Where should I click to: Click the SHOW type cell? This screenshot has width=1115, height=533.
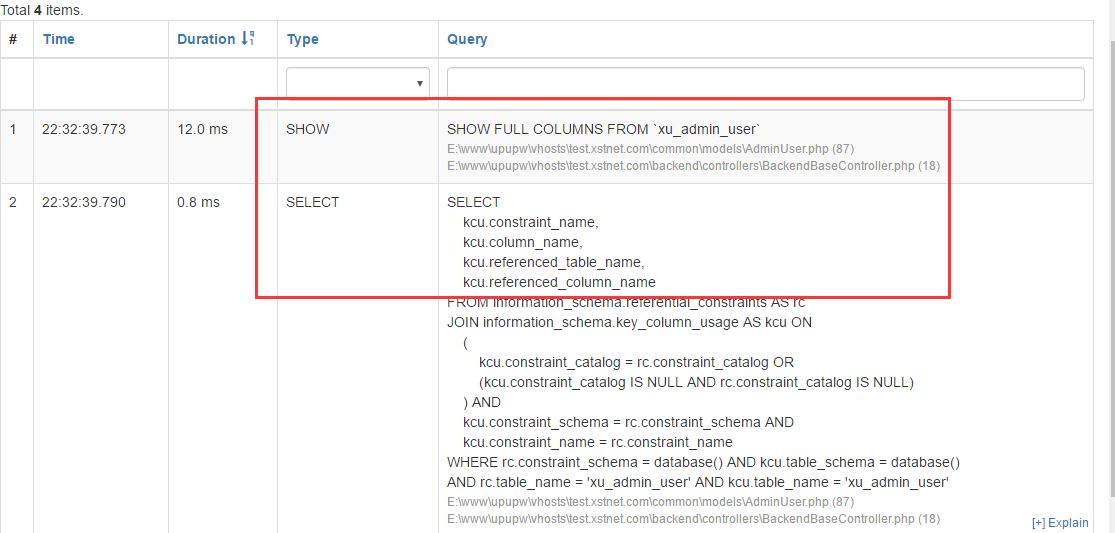tap(307, 129)
